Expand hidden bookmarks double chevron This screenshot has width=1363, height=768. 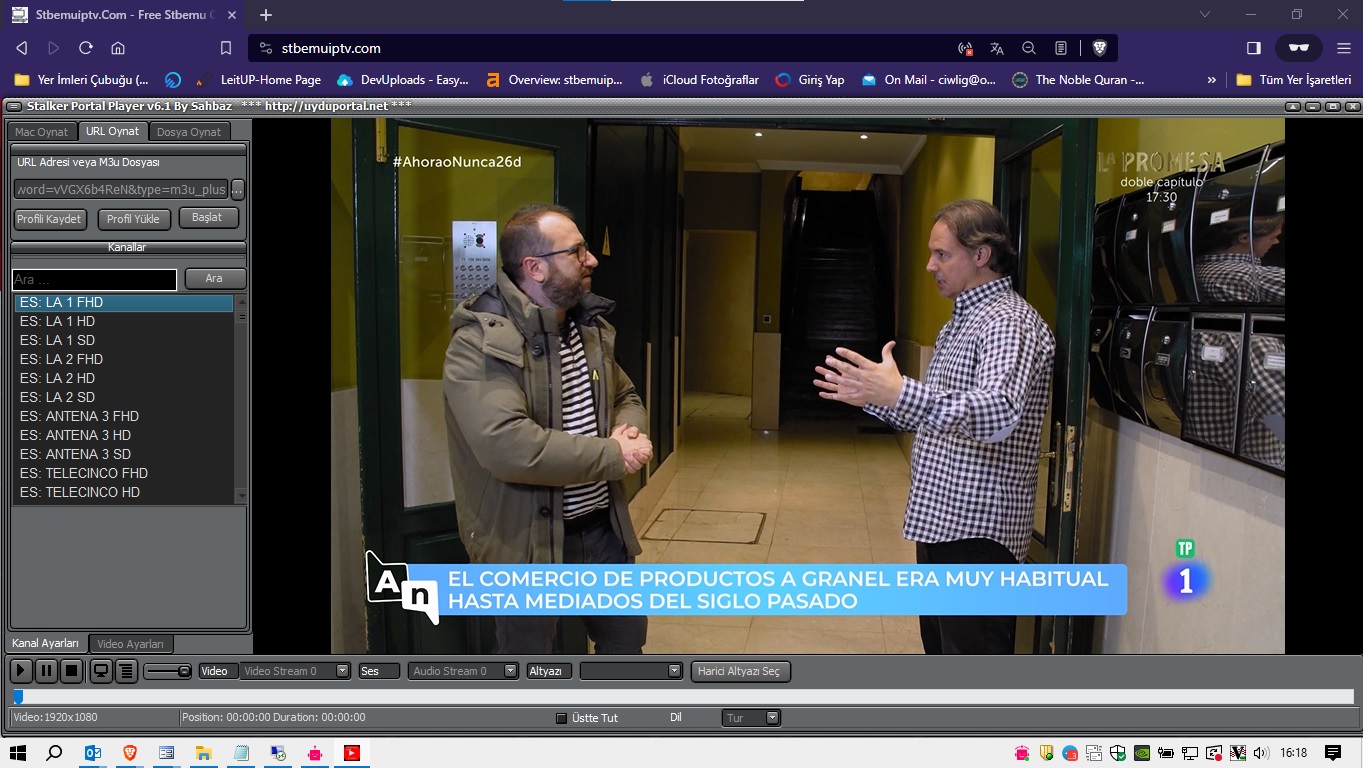pos(1212,80)
